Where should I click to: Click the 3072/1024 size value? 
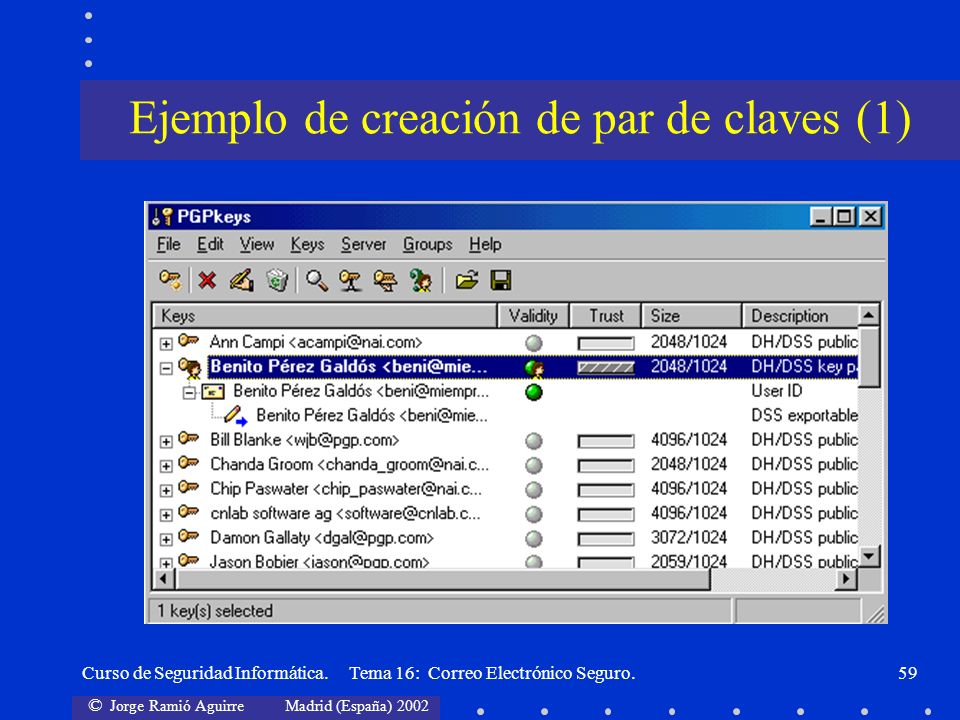689,538
